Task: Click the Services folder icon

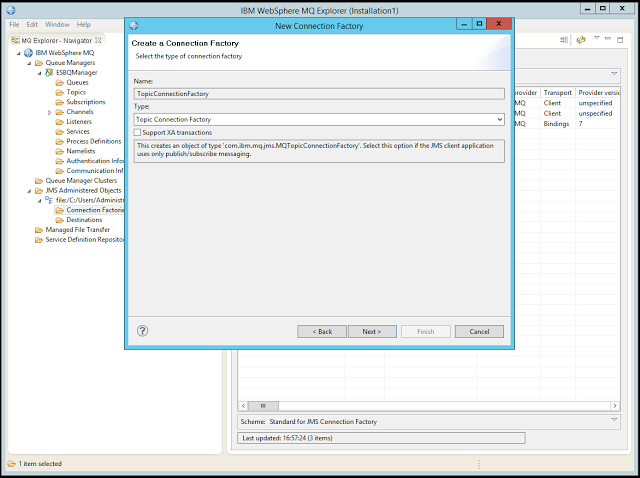Action: point(60,131)
